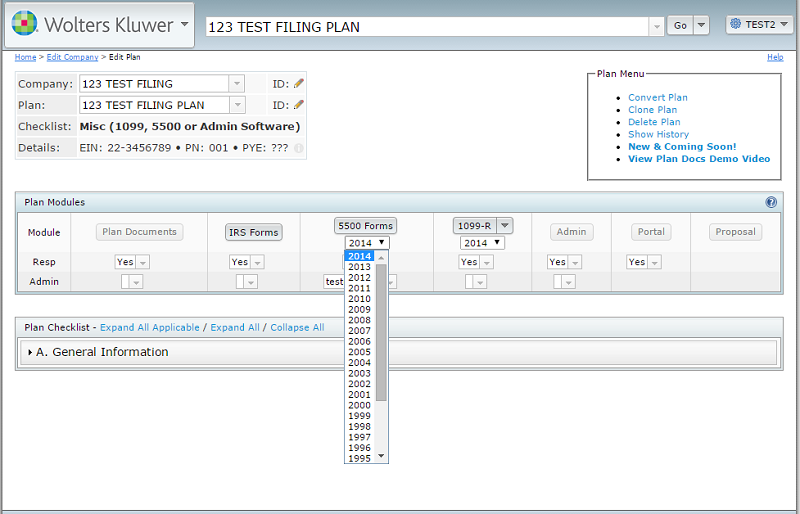Choose 1998 in the year list
The width and height of the screenshot is (800, 514).
(360, 427)
